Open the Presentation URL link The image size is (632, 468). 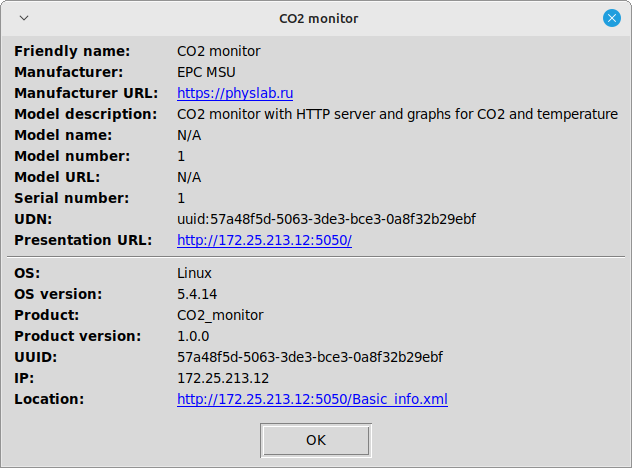pyautogui.click(x=264, y=240)
